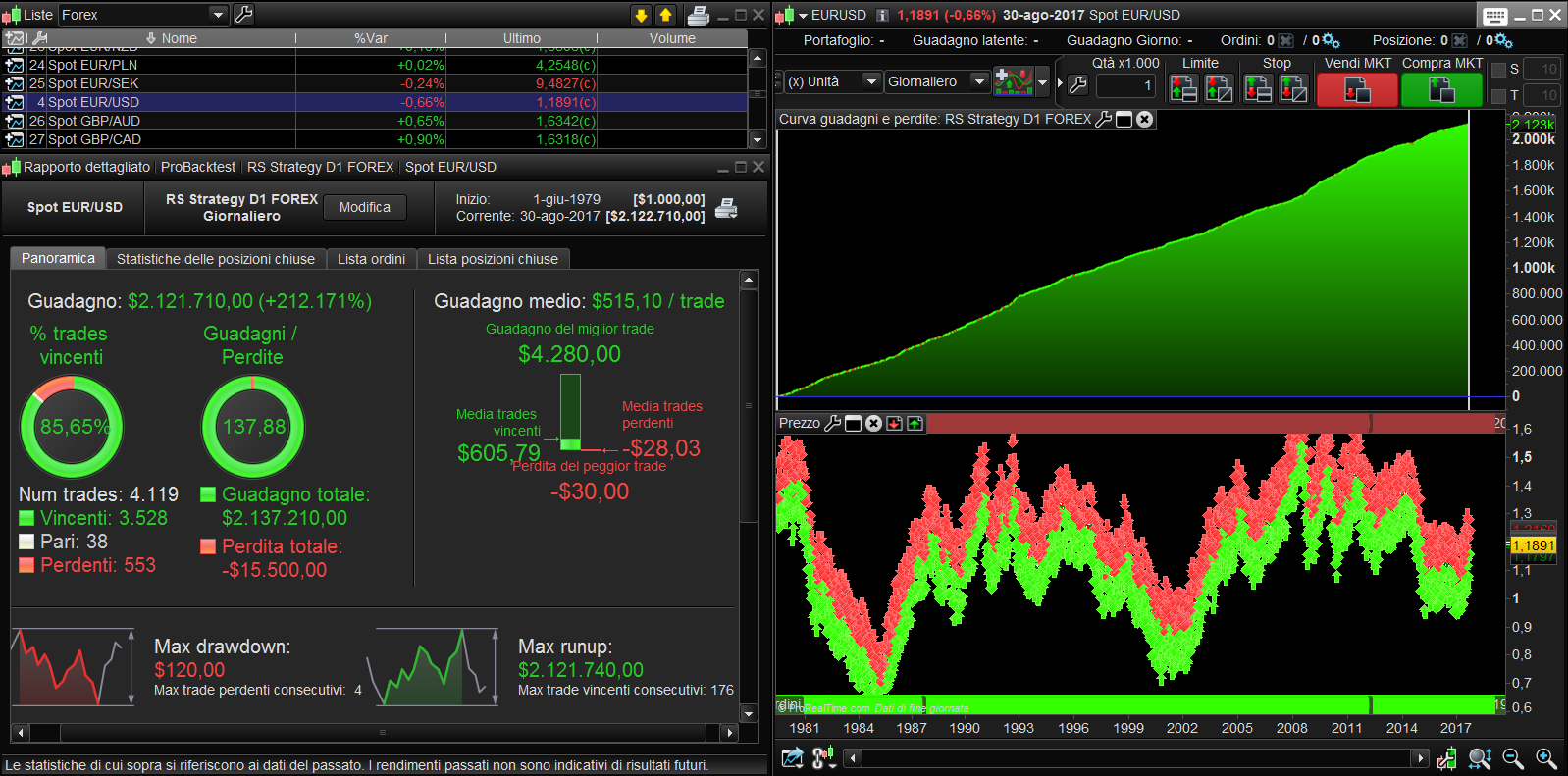Viewport: 1568px width, 776px height.
Task: Click the chart horizontal scrollbar track
Action: (1136, 757)
